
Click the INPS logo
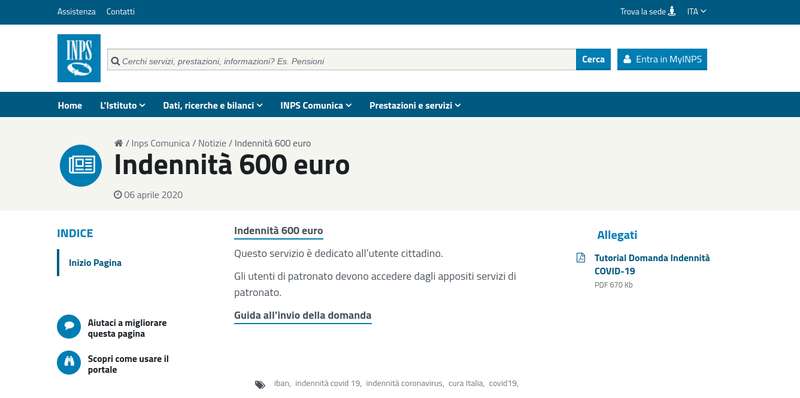click(79, 58)
